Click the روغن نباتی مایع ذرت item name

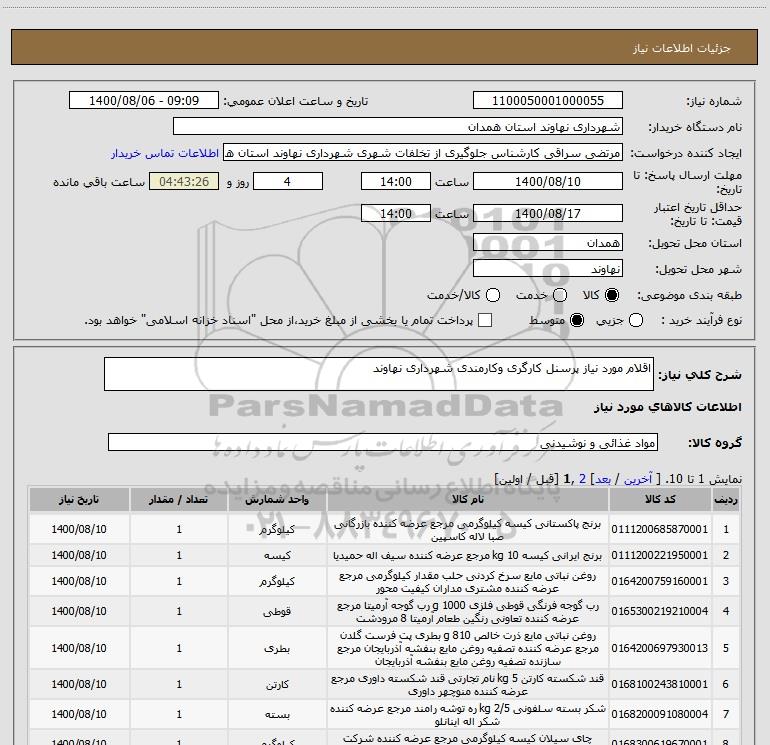(x=468, y=648)
